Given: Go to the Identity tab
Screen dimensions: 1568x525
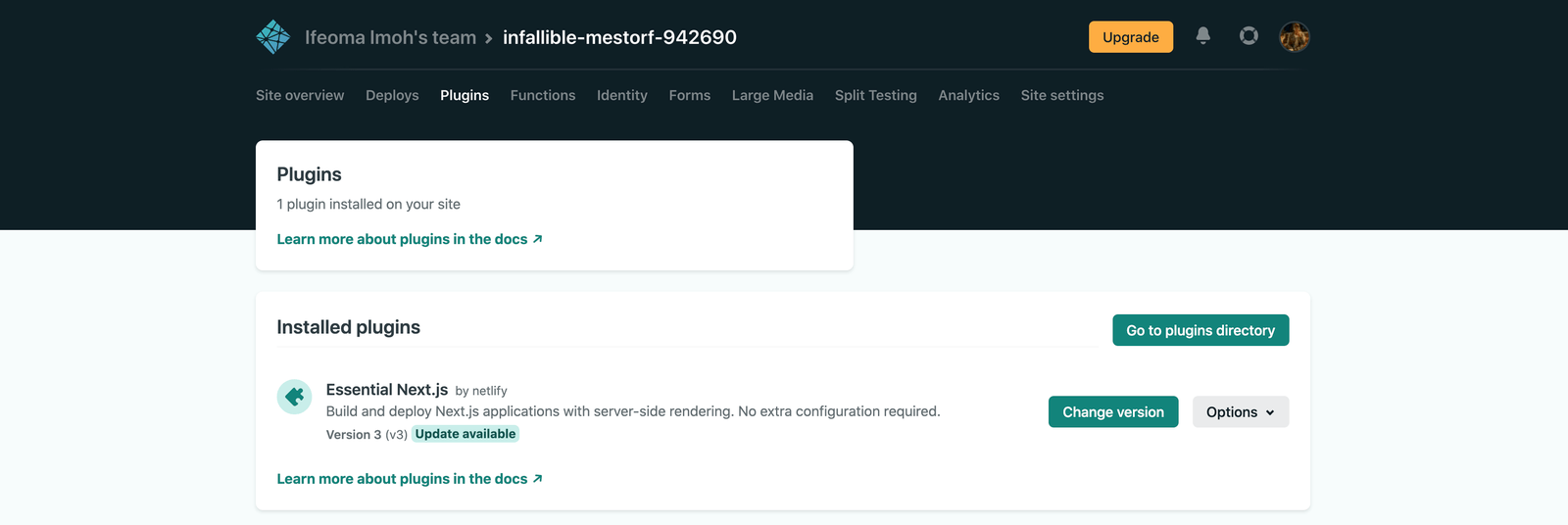Looking at the screenshot, I should pyautogui.click(x=622, y=95).
